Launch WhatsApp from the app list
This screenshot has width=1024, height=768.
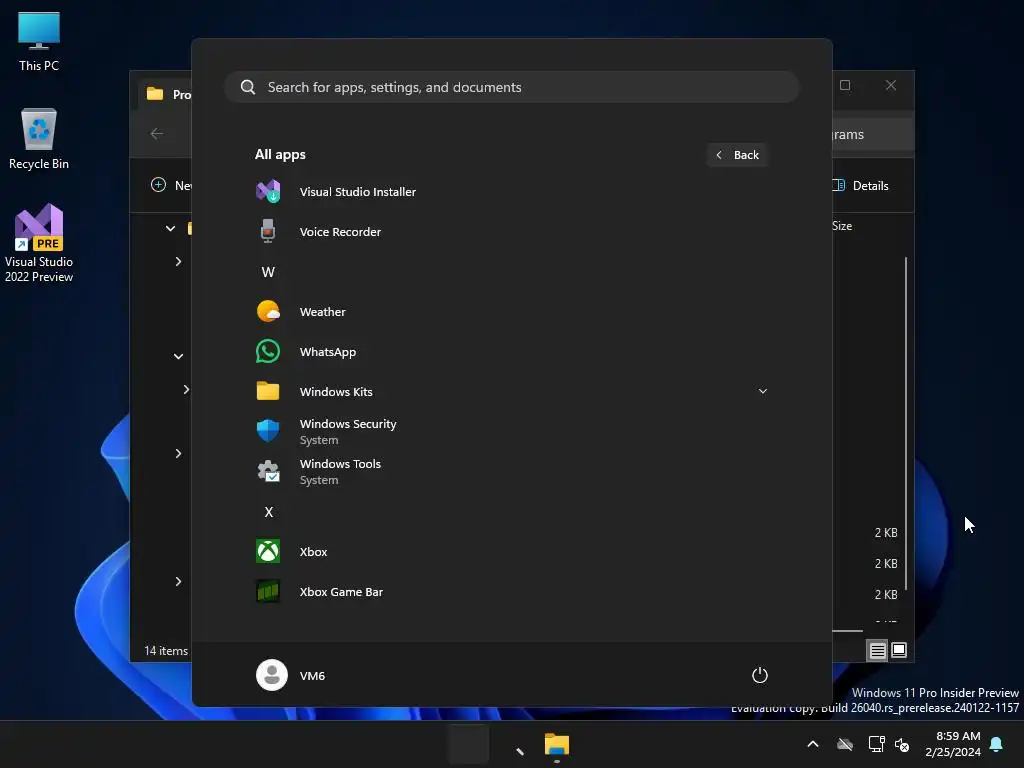[x=511, y=352]
